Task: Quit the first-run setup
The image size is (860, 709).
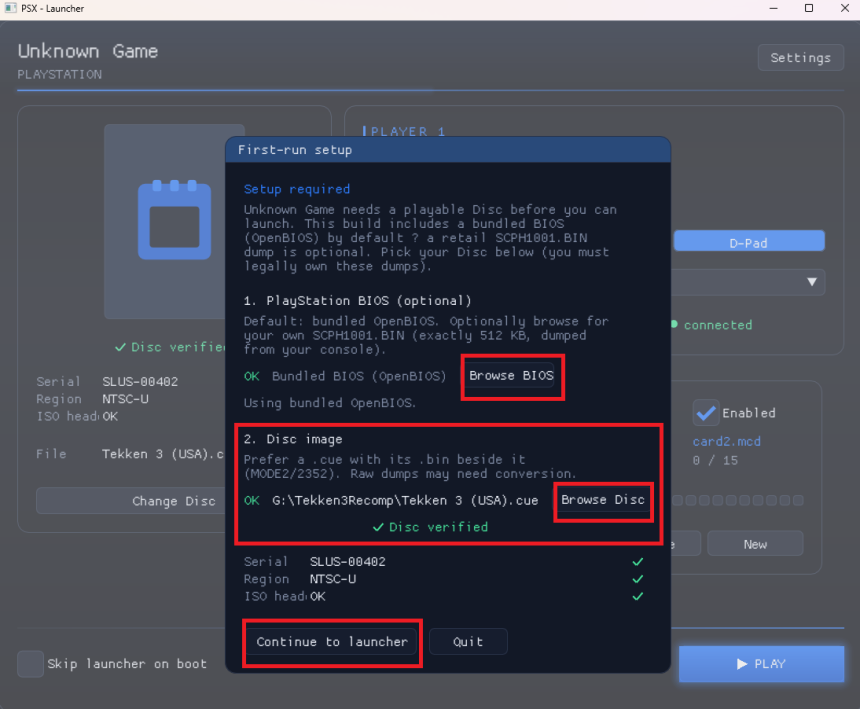Action: [x=468, y=642]
